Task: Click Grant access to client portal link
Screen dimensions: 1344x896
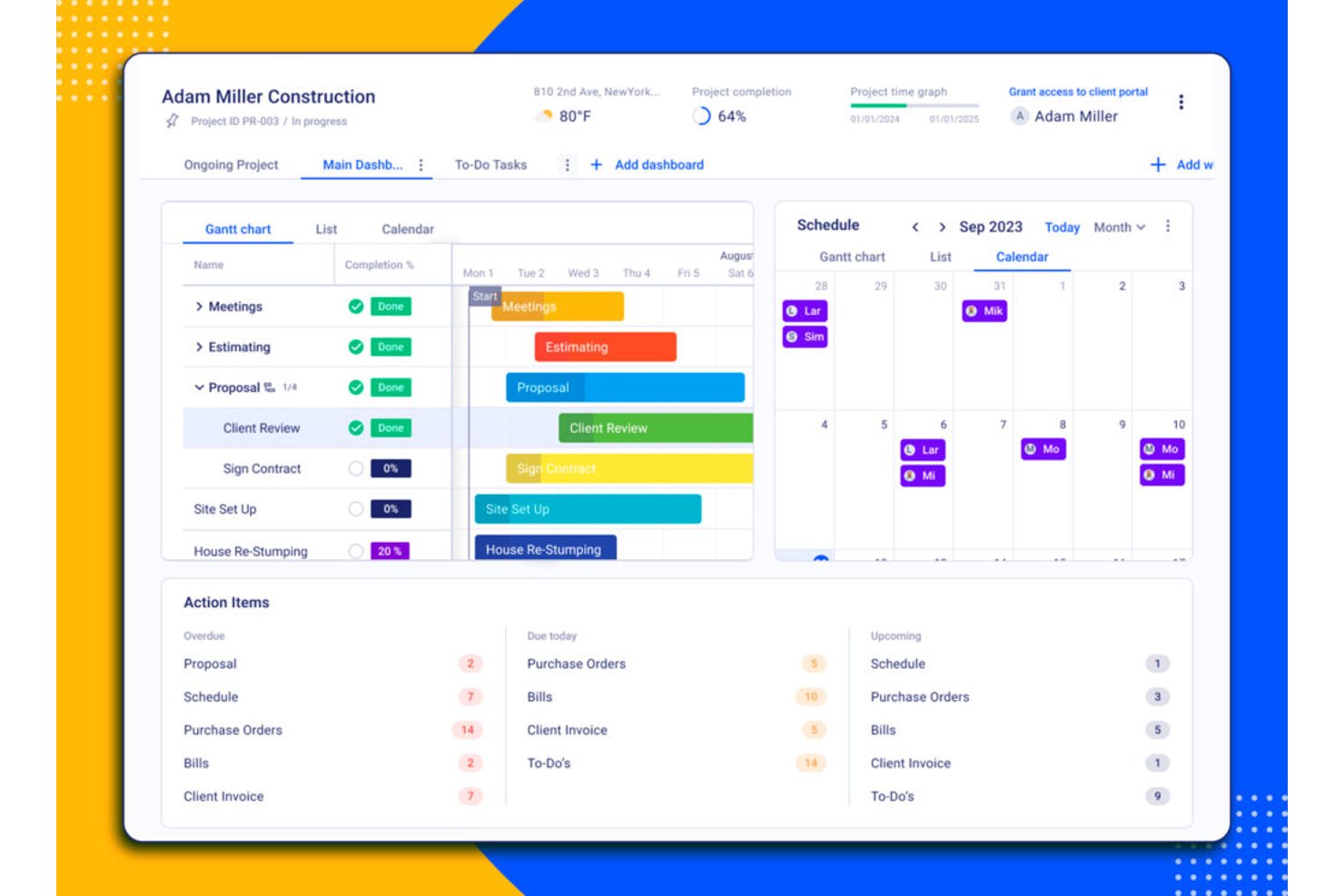Action: [1078, 92]
